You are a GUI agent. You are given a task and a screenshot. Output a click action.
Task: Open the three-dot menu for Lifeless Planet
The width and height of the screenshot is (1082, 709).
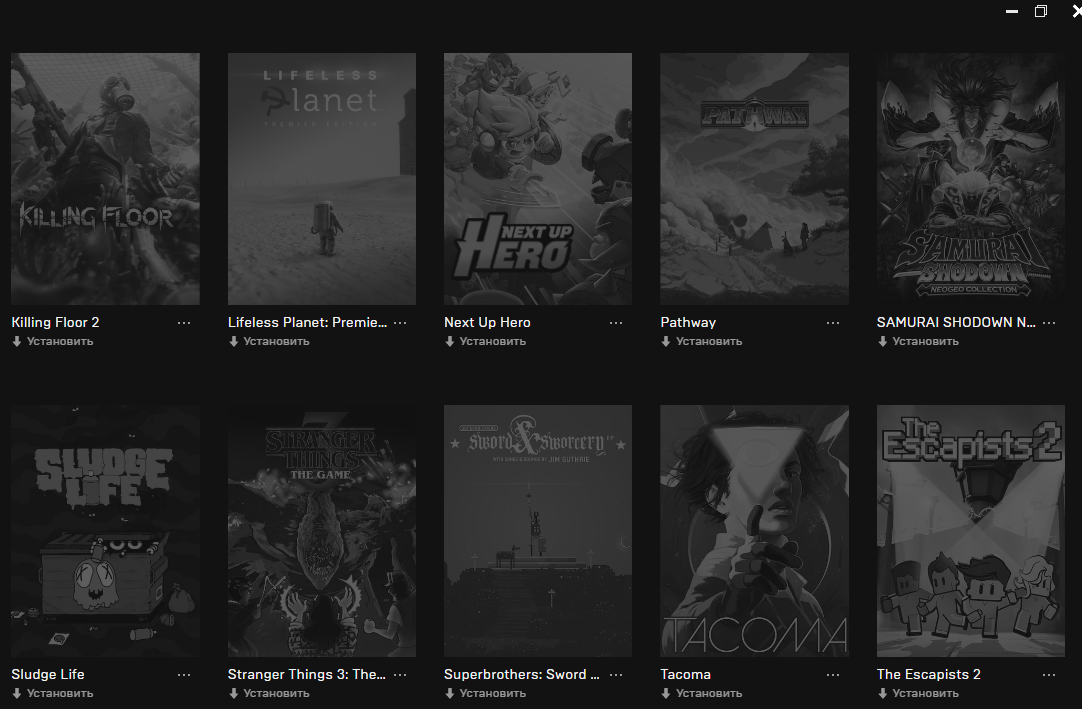(x=400, y=323)
